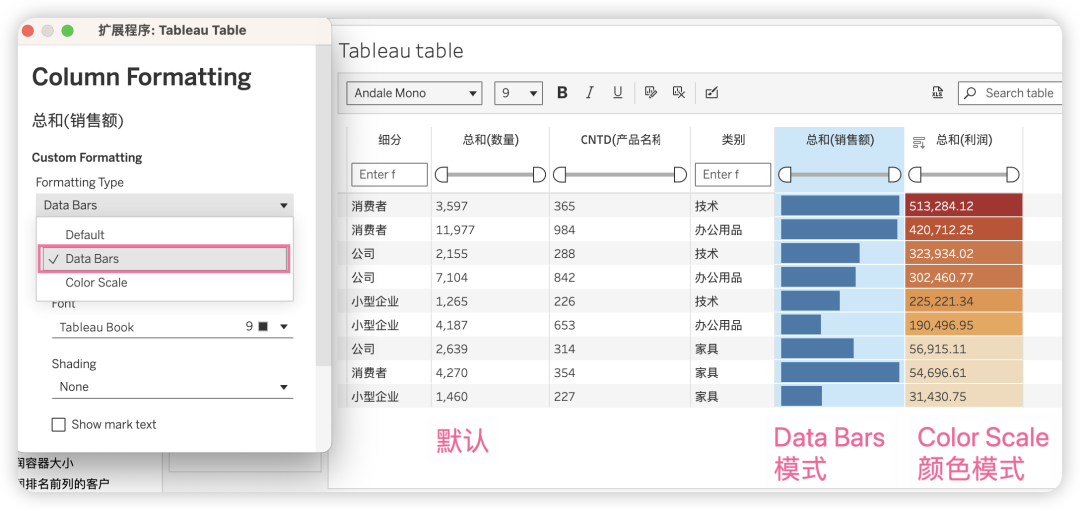
Task: Click the 2,639 quantity cell
Action: (490, 349)
